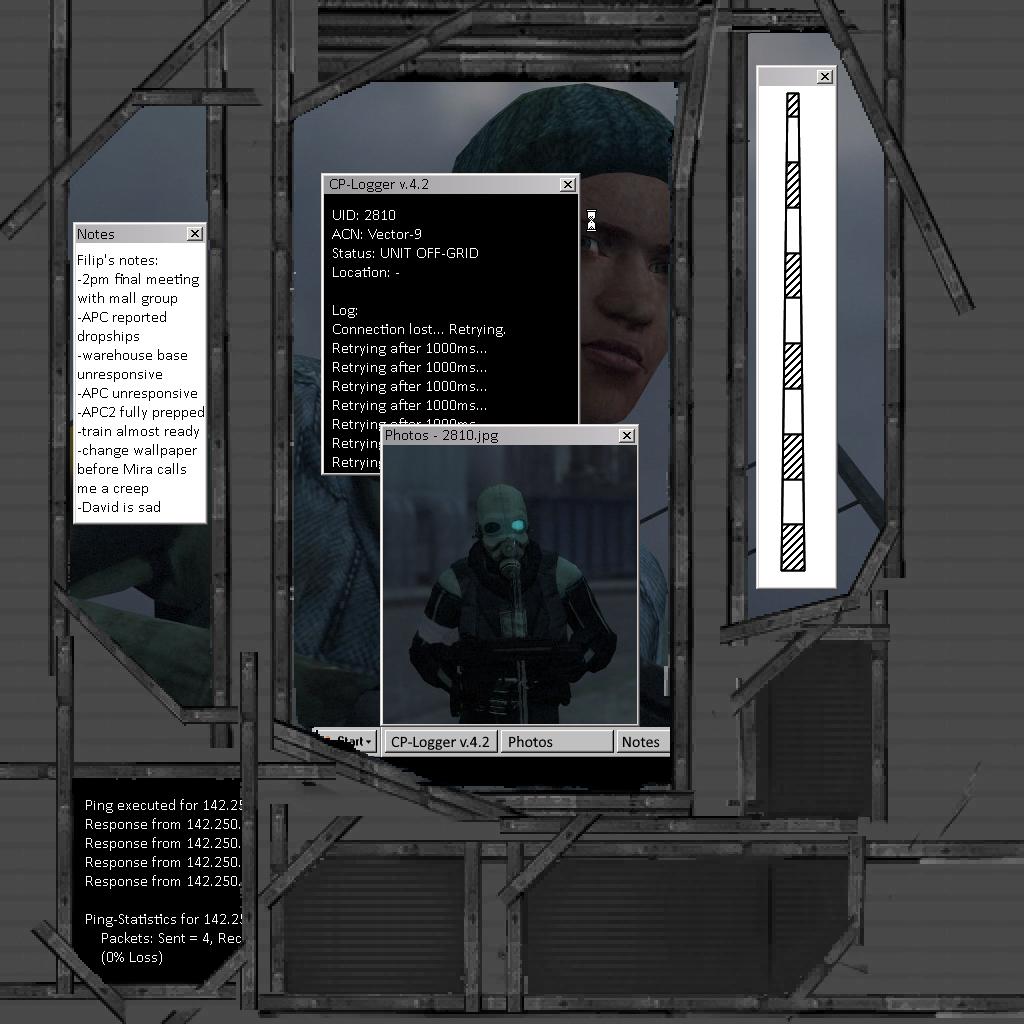Select the UID: 2810 text

tap(364, 215)
